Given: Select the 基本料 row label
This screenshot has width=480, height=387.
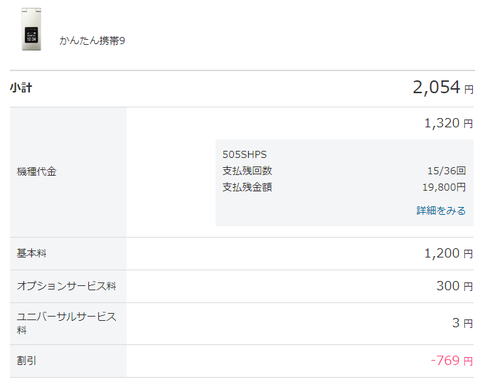Looking at the screenshot, I should pyautogui.click(x=32, y=253).
